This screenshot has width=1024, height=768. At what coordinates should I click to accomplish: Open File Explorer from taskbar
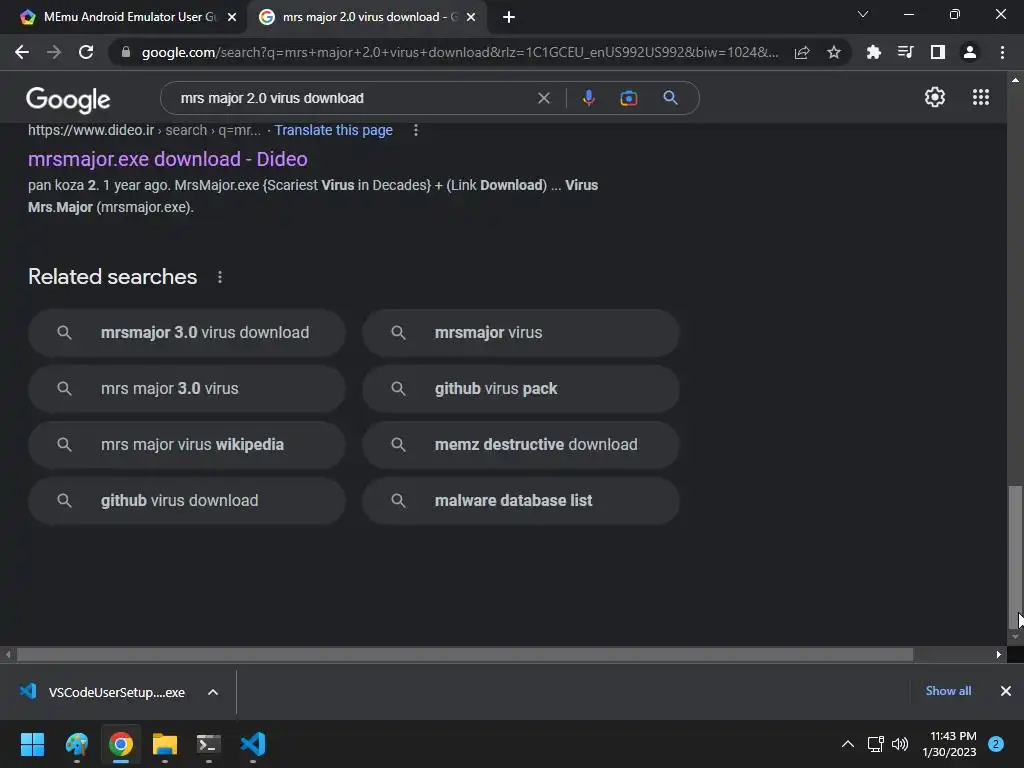(x=165, y=744)
